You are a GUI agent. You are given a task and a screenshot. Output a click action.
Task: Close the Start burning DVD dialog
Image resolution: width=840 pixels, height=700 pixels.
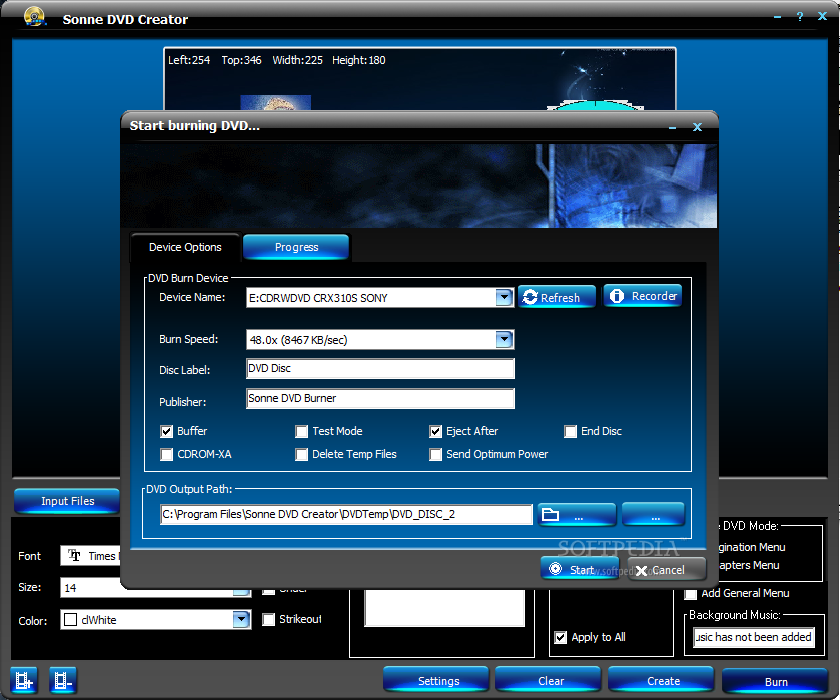point(697,127)
